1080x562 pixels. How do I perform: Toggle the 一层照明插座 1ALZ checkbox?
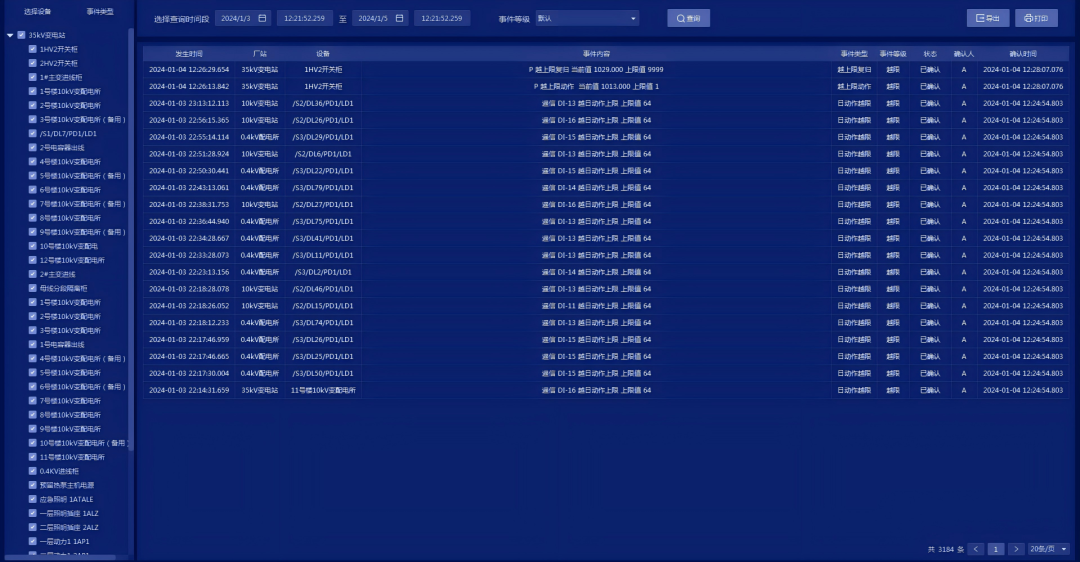[x=32, y=513]
